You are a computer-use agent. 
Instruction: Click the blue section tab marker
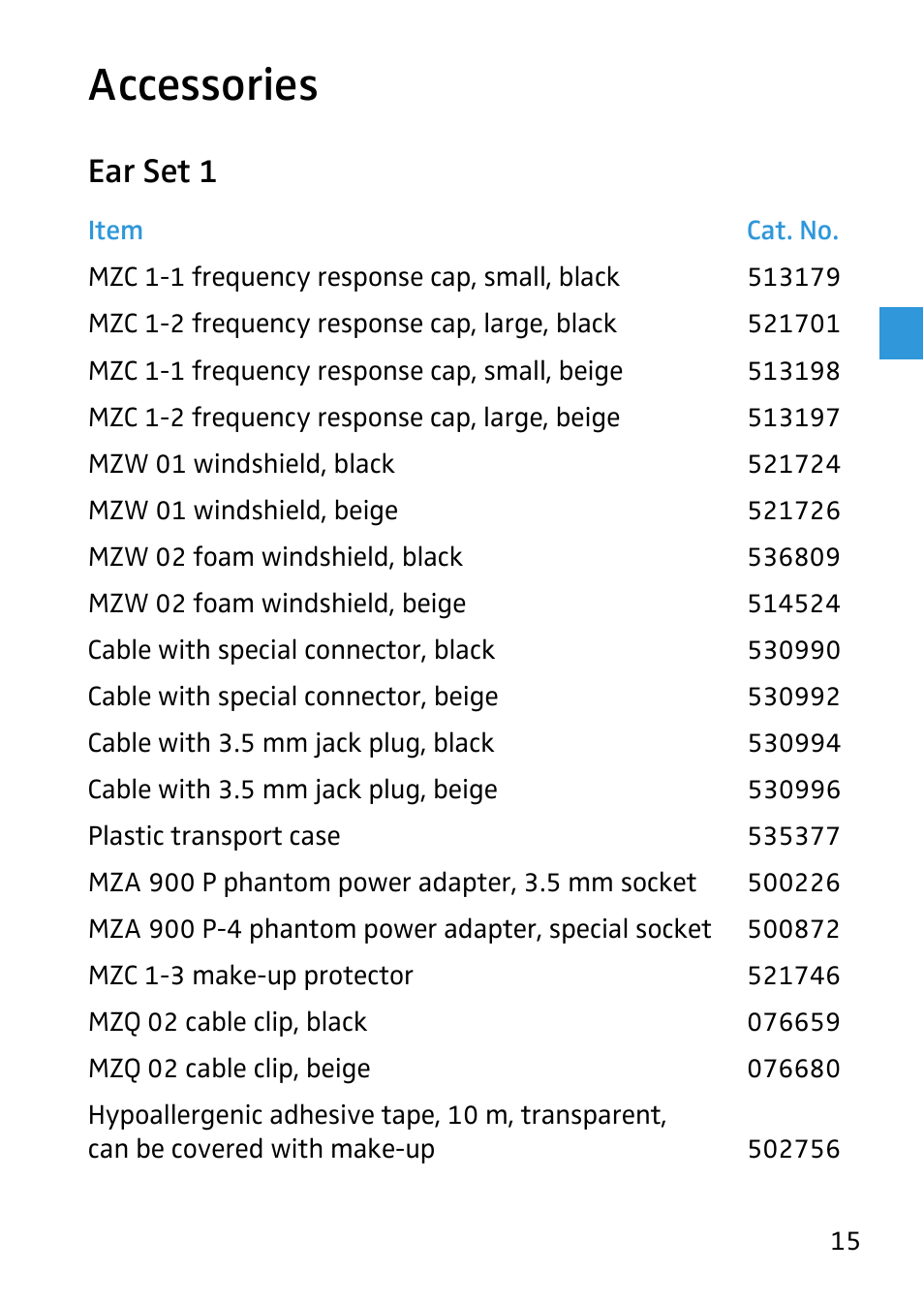point(901,333)
